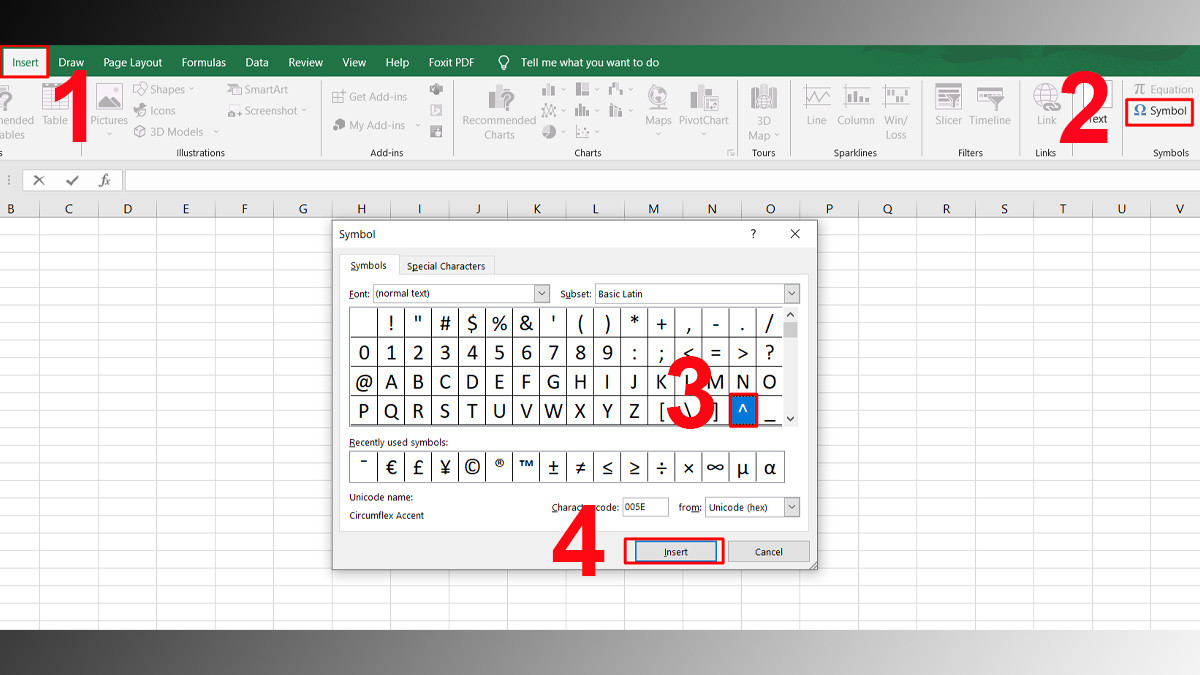Click the Icons button in Illustrations
The width and height of the screenshot is (1200, 675).
pyautogui.click(x=155, y=111)
